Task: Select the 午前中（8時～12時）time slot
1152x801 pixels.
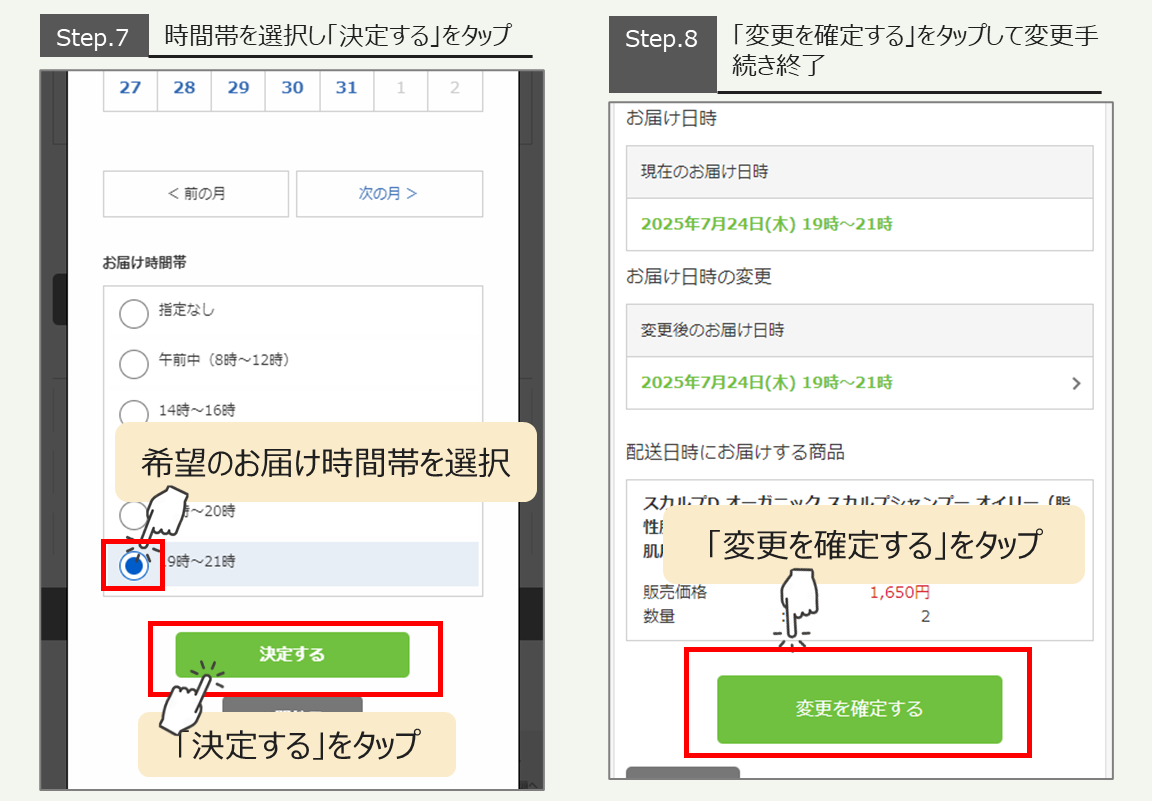Action: [134, 364]
